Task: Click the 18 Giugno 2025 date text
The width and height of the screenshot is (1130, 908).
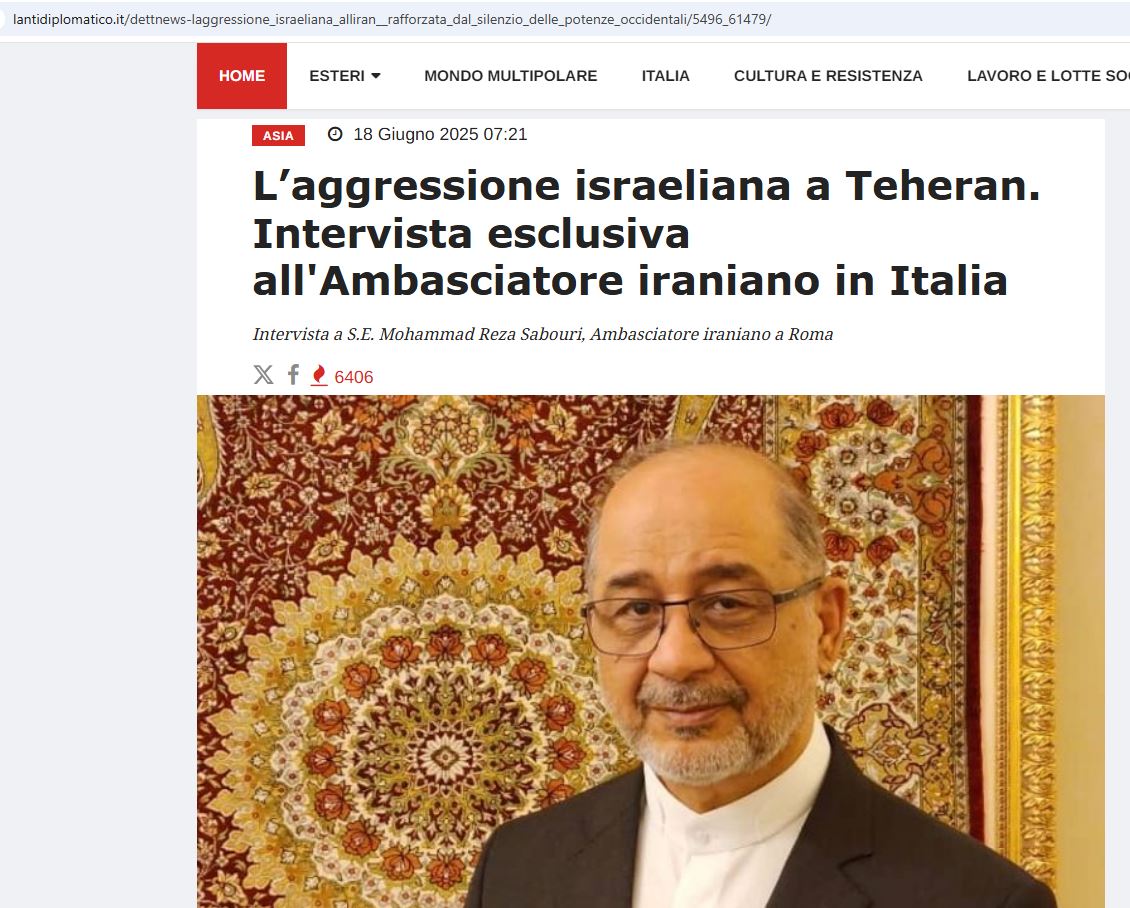Action: pos(416,134)
